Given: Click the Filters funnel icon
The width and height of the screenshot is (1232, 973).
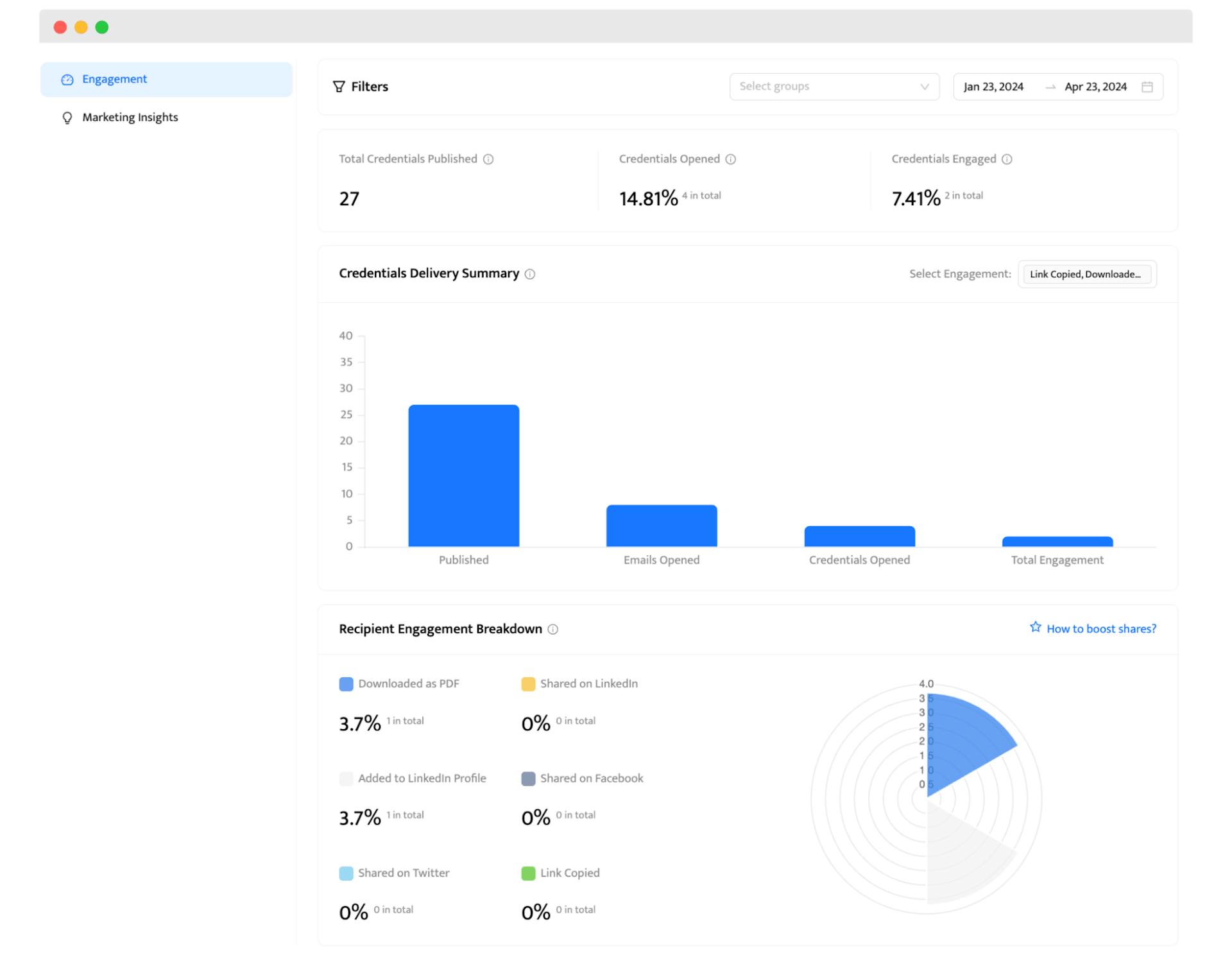Looking at the screenshot, I should coord(339,86).
